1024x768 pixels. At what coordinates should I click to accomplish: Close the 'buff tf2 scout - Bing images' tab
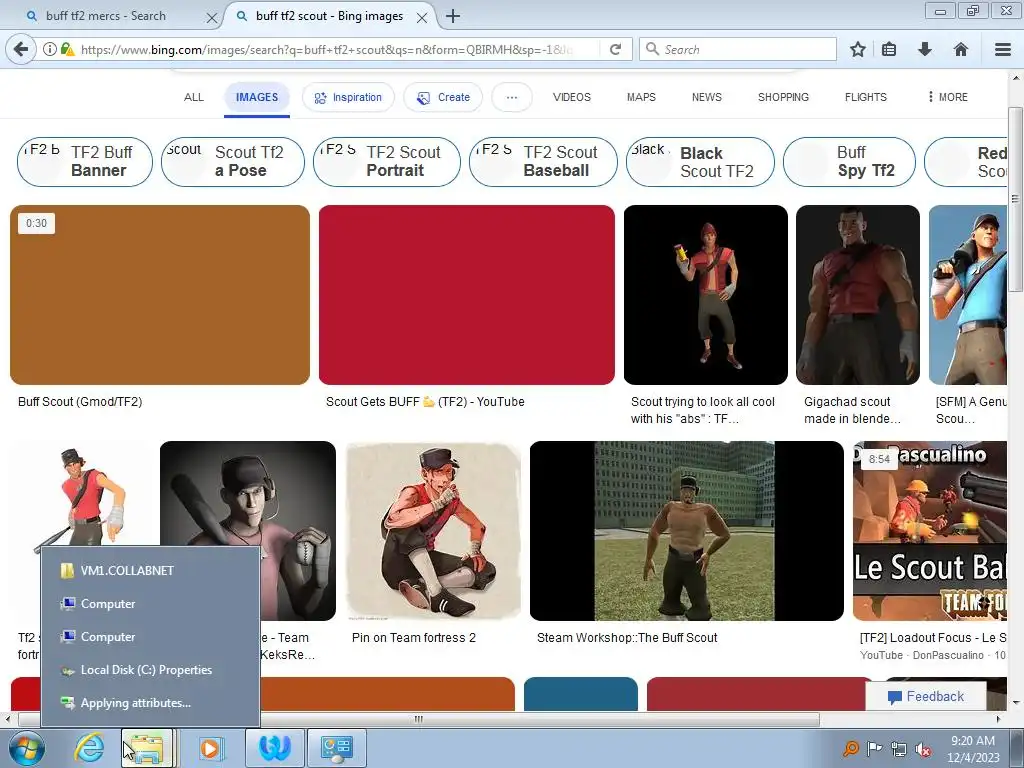[422, 18]
